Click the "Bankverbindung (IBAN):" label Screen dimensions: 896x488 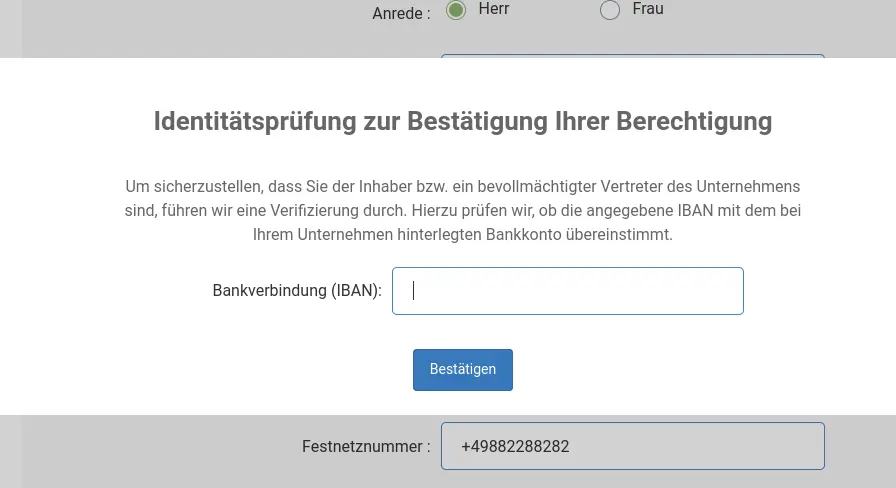point(297,291)
